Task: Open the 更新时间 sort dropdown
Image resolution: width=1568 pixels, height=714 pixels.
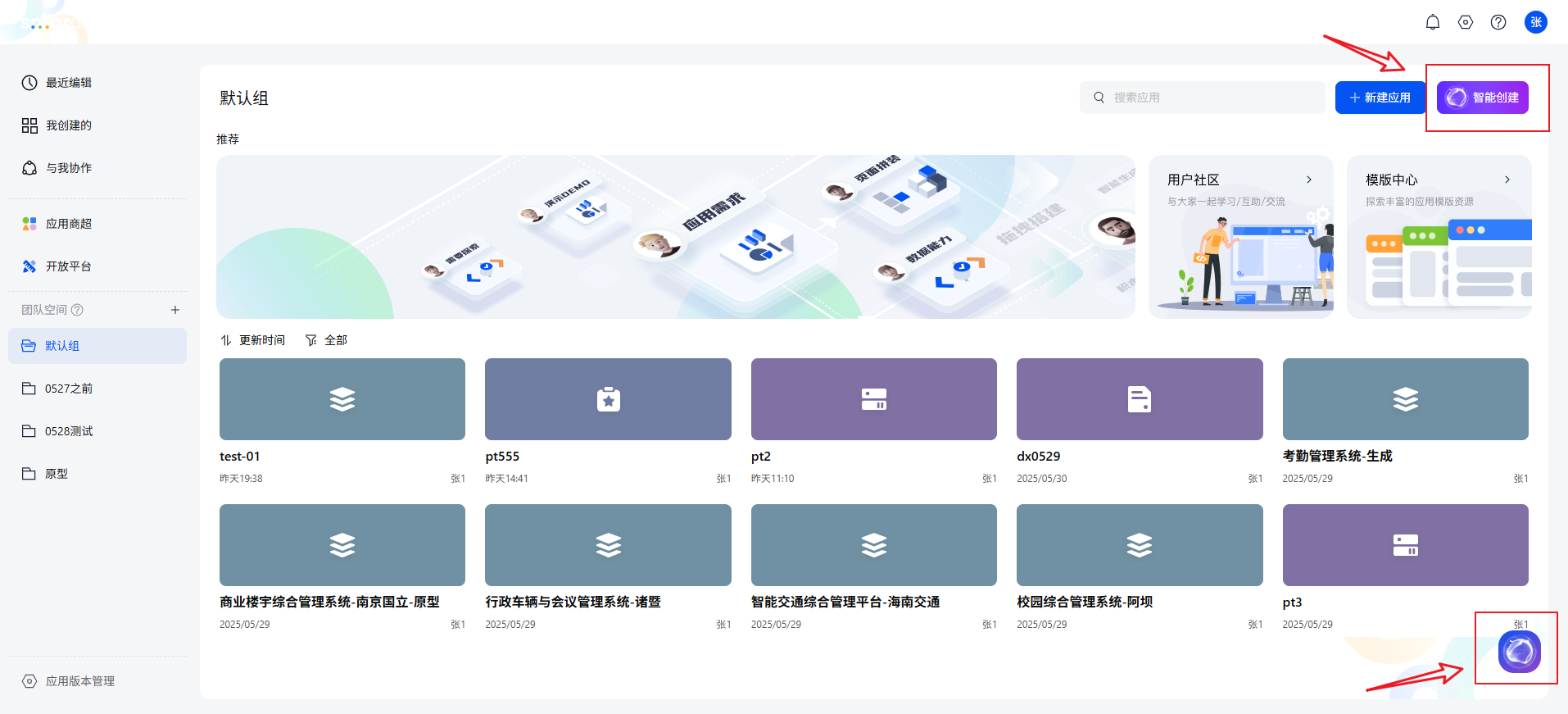Action: [x=252, y=340]
